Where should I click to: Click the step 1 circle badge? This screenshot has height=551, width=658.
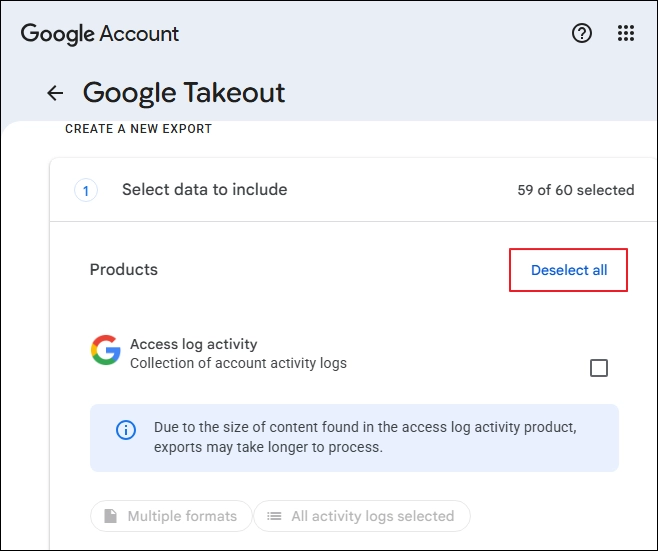point(86,191)
